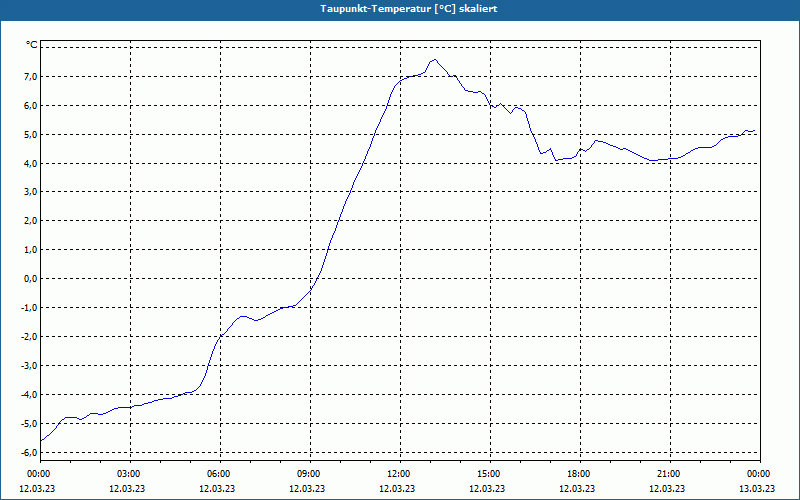Pick the 18:00 x-axis label
This screenshot has width=800, height=500.
click(x=581, y=474)
